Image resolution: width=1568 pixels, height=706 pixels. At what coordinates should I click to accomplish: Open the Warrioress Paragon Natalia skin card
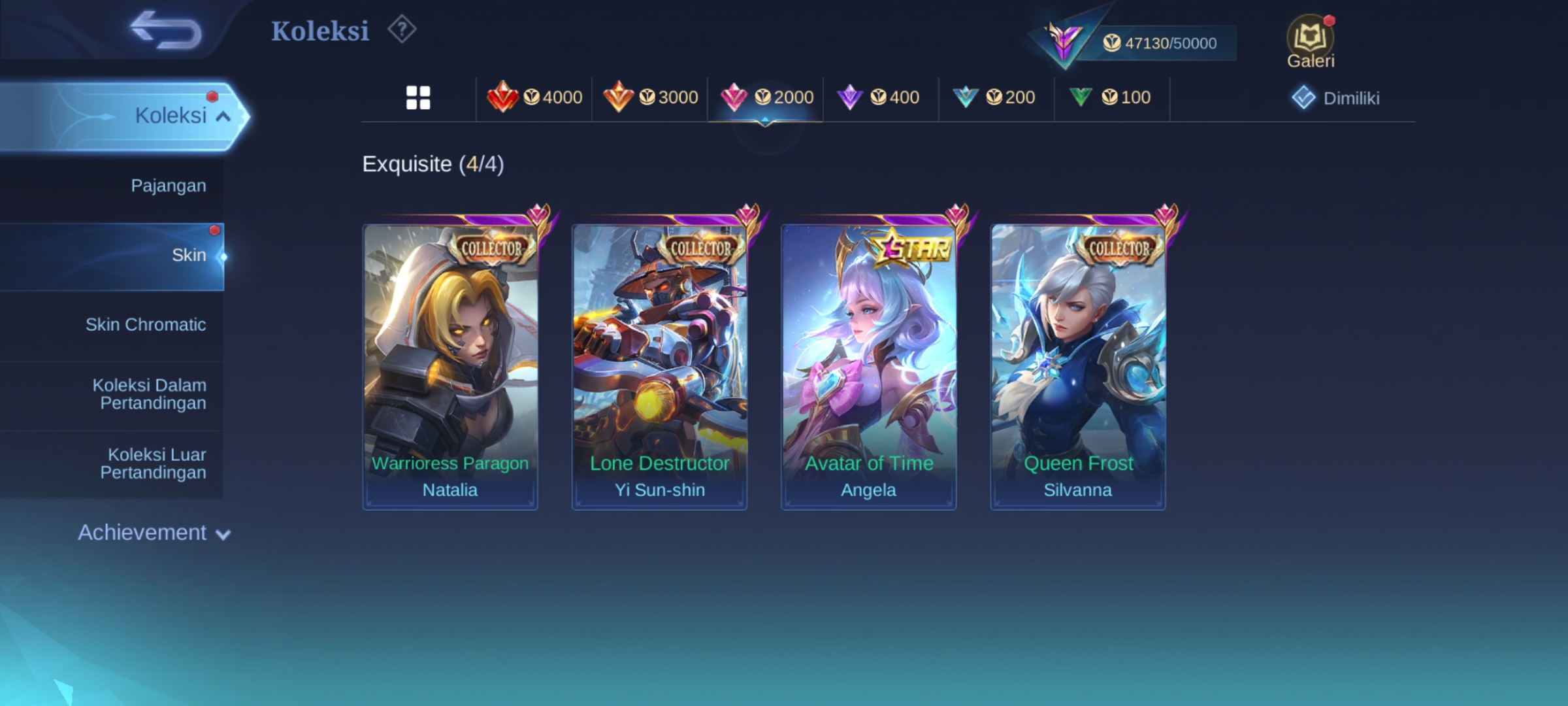(x=450, y=366)
